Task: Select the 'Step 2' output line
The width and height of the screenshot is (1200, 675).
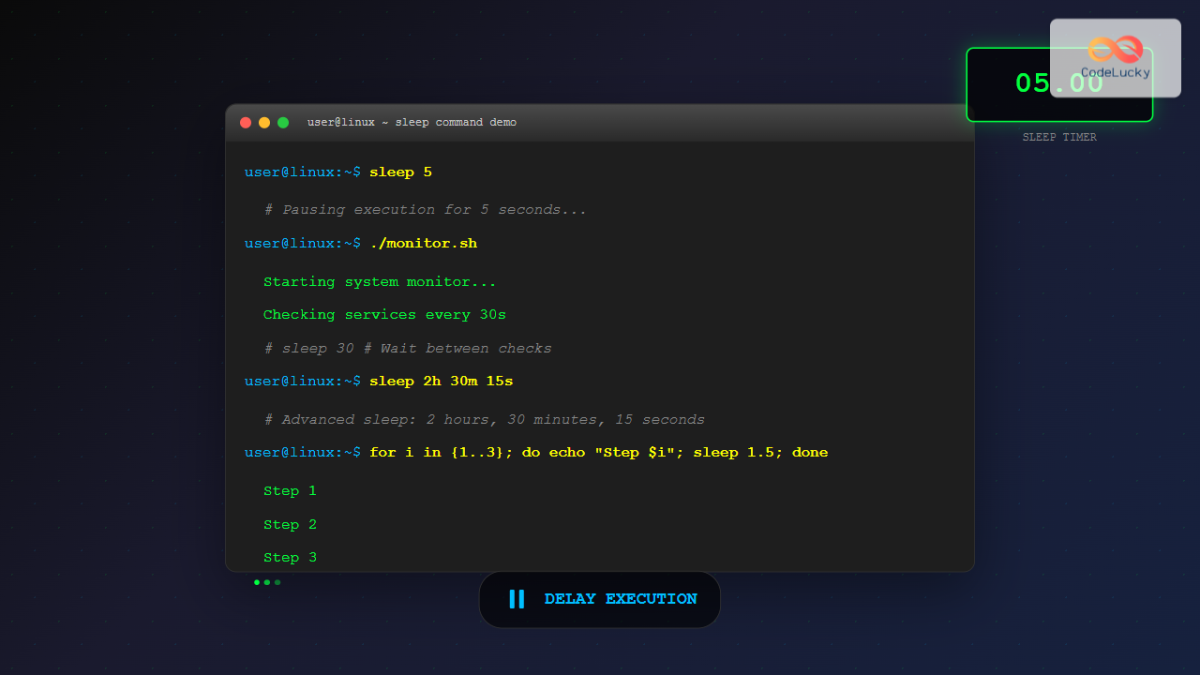Action: pos(290,524)
